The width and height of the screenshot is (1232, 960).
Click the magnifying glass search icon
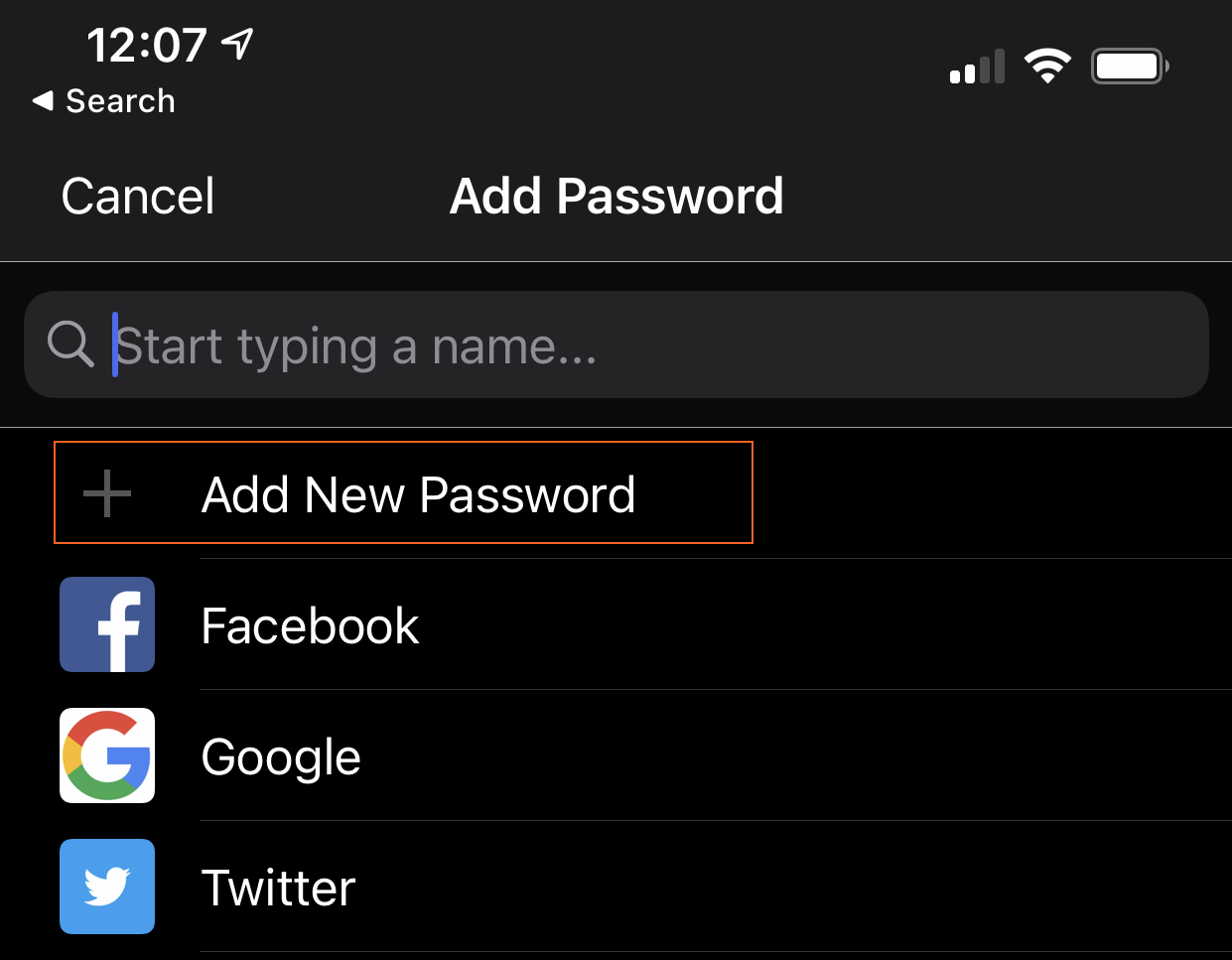point(70,344)
